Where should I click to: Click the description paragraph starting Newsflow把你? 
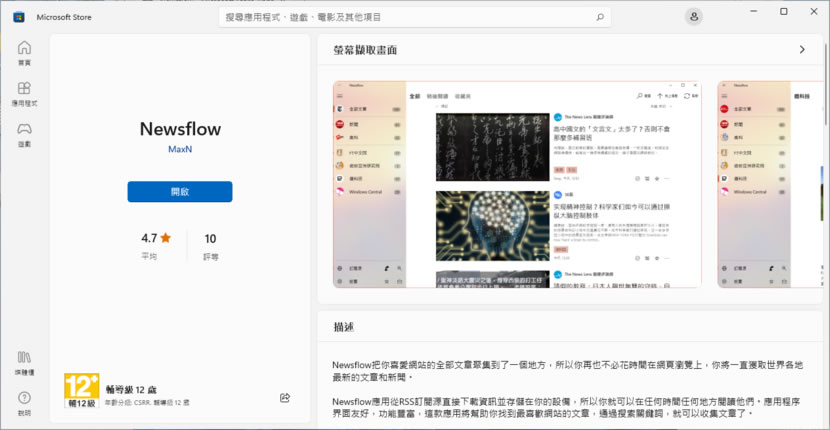(x=568, y=371)
